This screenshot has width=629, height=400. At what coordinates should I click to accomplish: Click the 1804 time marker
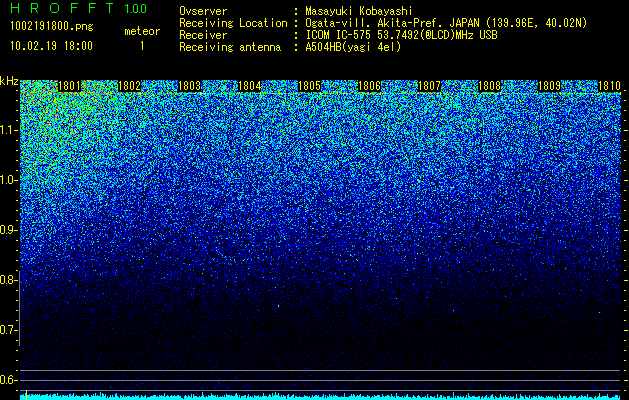point(250,86)
